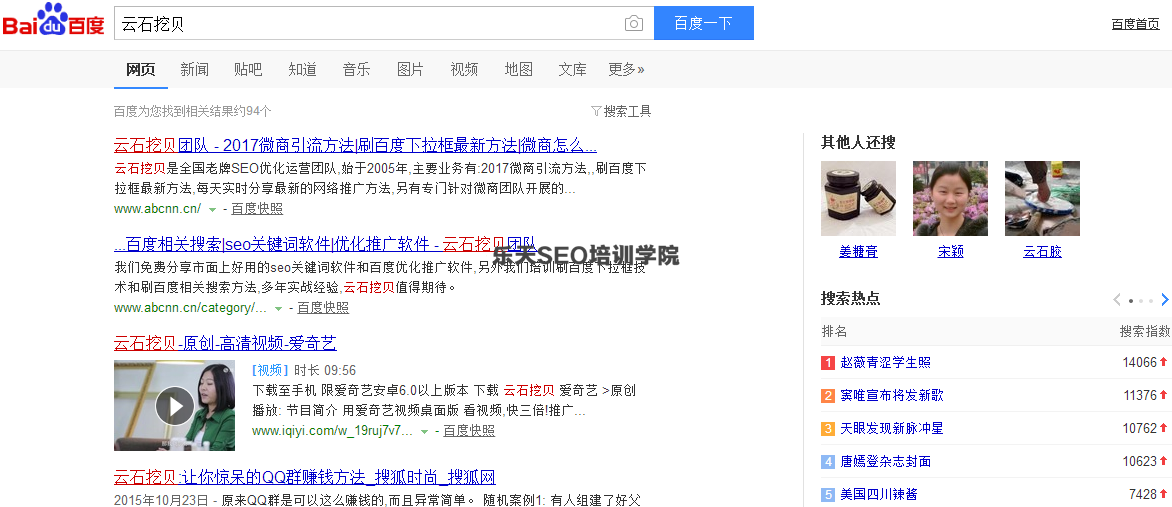Click the [视频] tag label
The width and height of the screenshot is (1172, 507).
(270, 370)
